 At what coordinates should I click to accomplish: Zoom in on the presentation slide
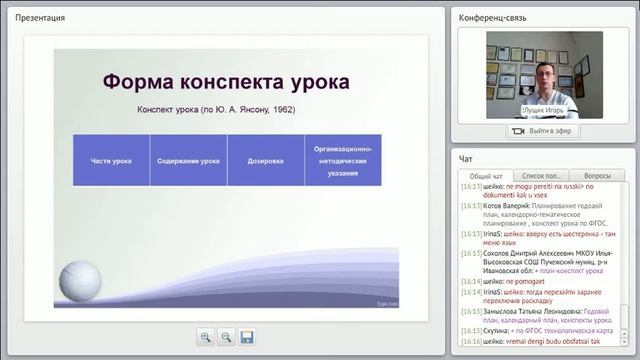tap(205, 337)
